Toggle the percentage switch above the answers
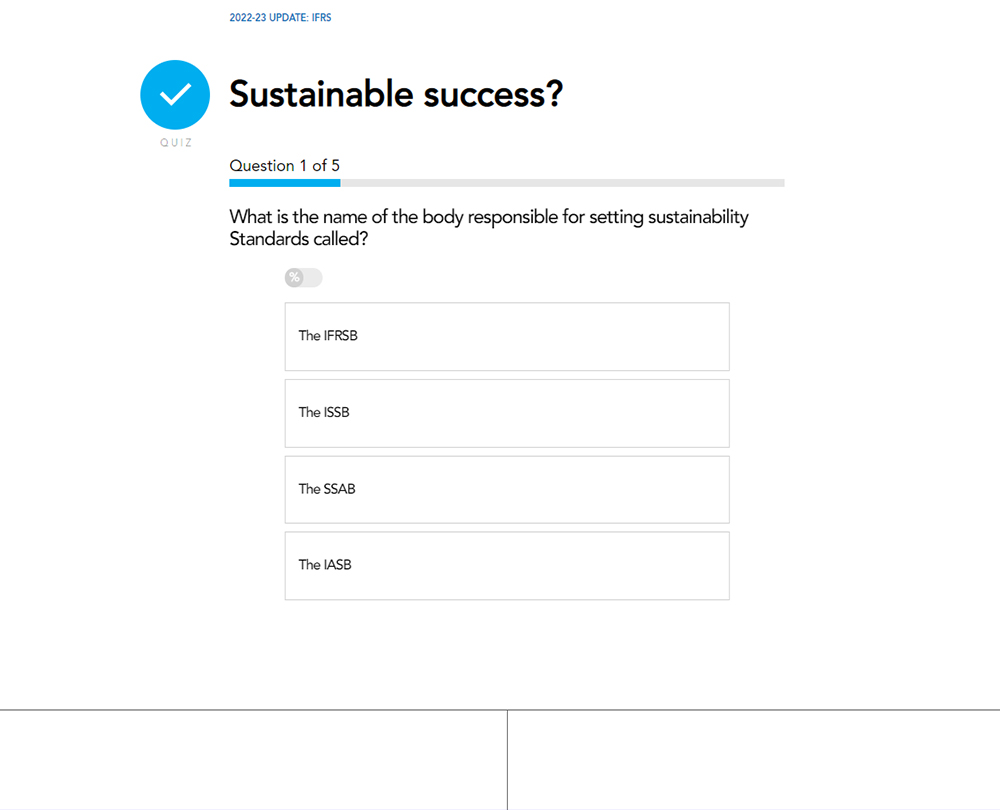This screenshot has width=1000, height=810. tap(304, 278)
